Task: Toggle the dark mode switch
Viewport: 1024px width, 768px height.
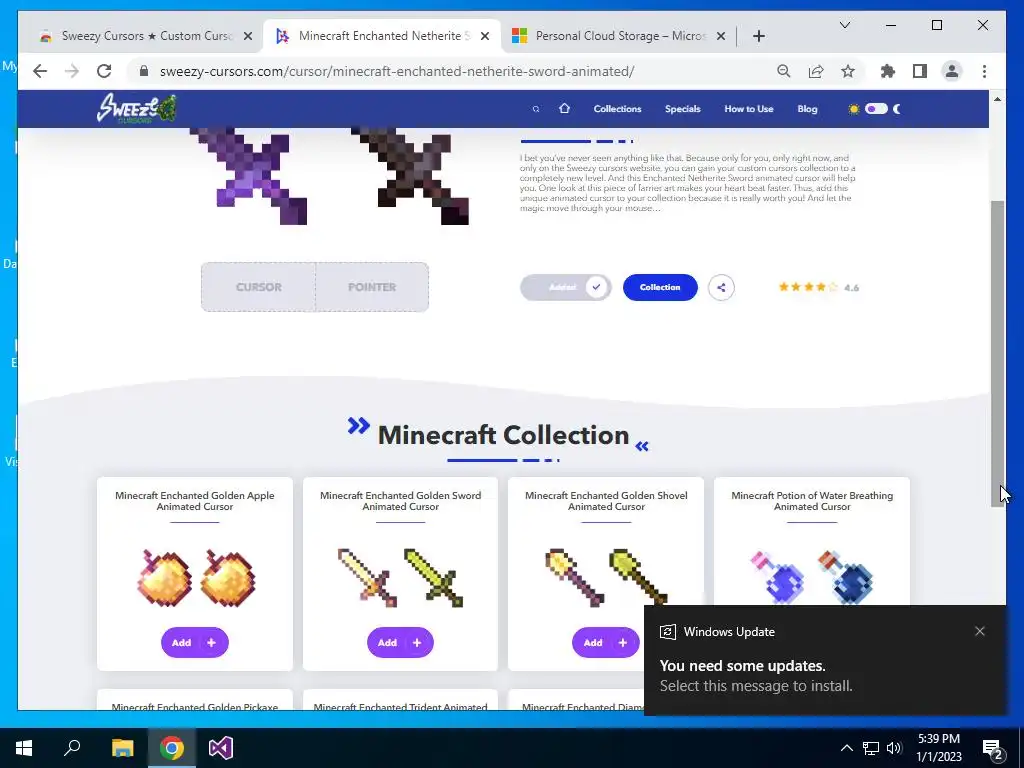Action: [876, 108]
